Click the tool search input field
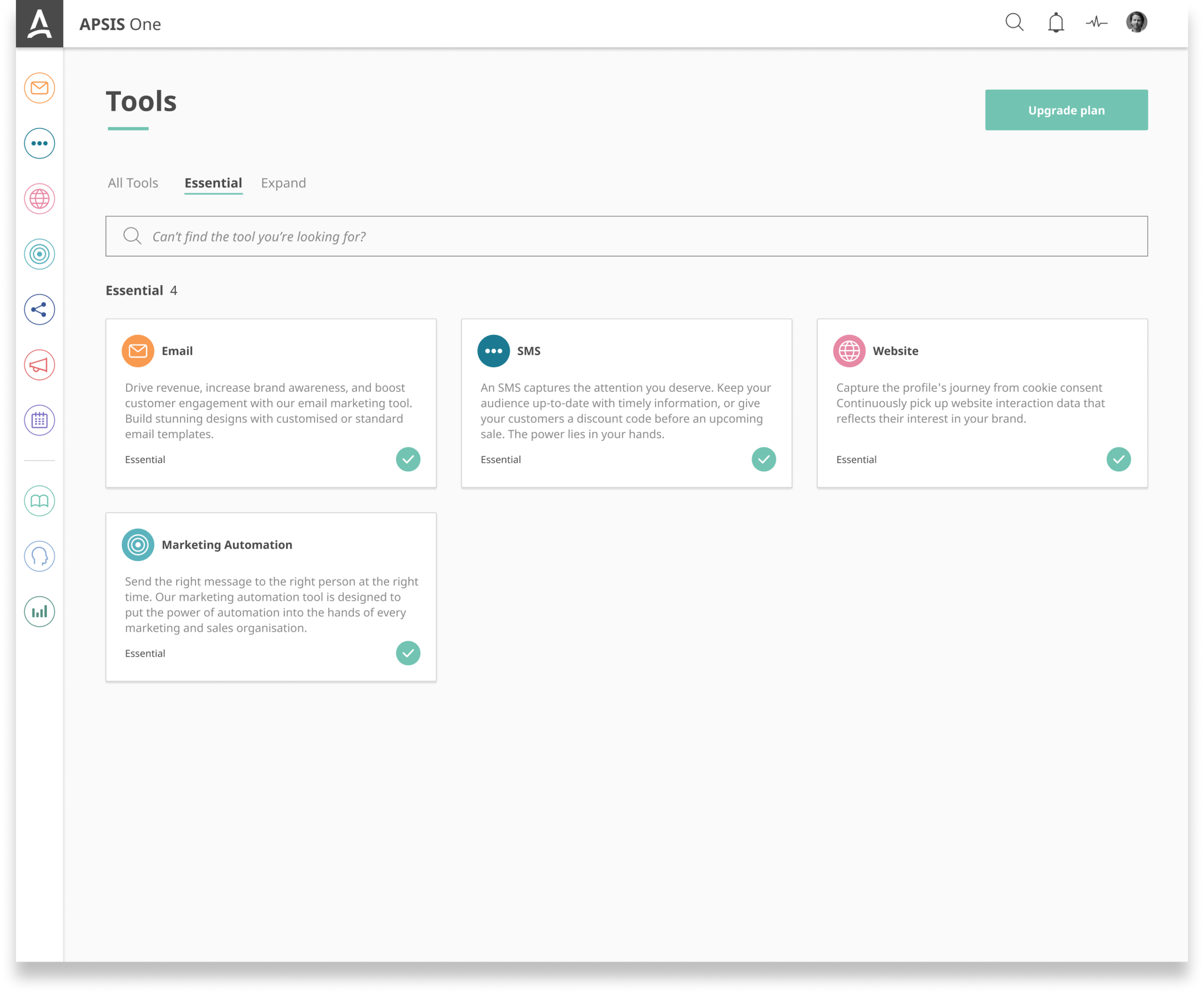The height and width of the screenshot is (994, 1204). (x=627, y=236)
